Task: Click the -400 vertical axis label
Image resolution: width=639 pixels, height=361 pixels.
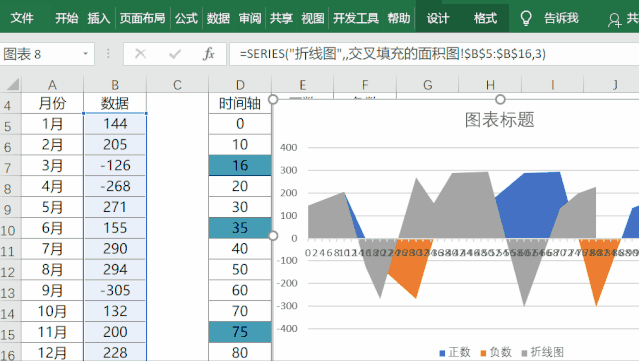Action: [287, 328]
